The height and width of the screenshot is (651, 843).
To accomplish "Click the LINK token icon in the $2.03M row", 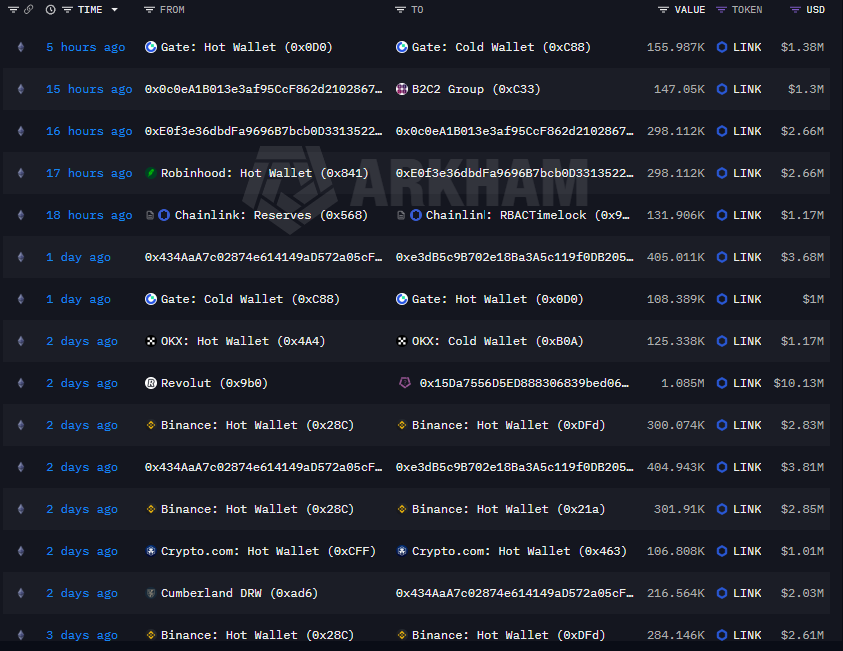I will tap(722, 593).
